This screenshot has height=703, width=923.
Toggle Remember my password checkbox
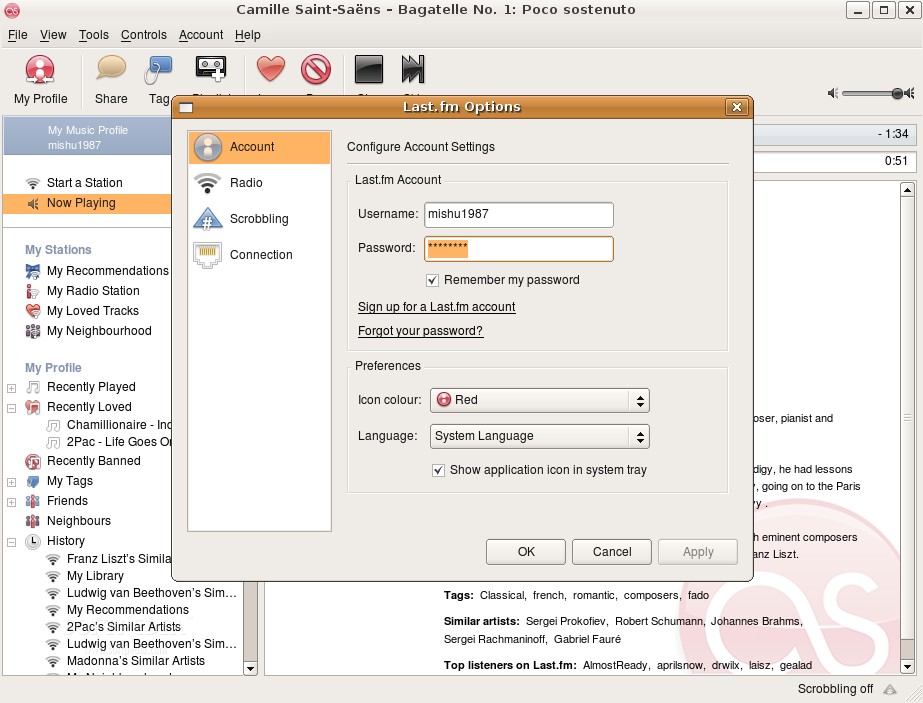coord(433,280)
